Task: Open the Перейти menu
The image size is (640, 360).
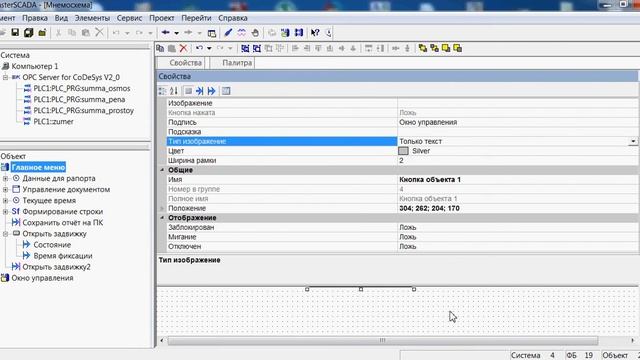Action: (196, 18)
